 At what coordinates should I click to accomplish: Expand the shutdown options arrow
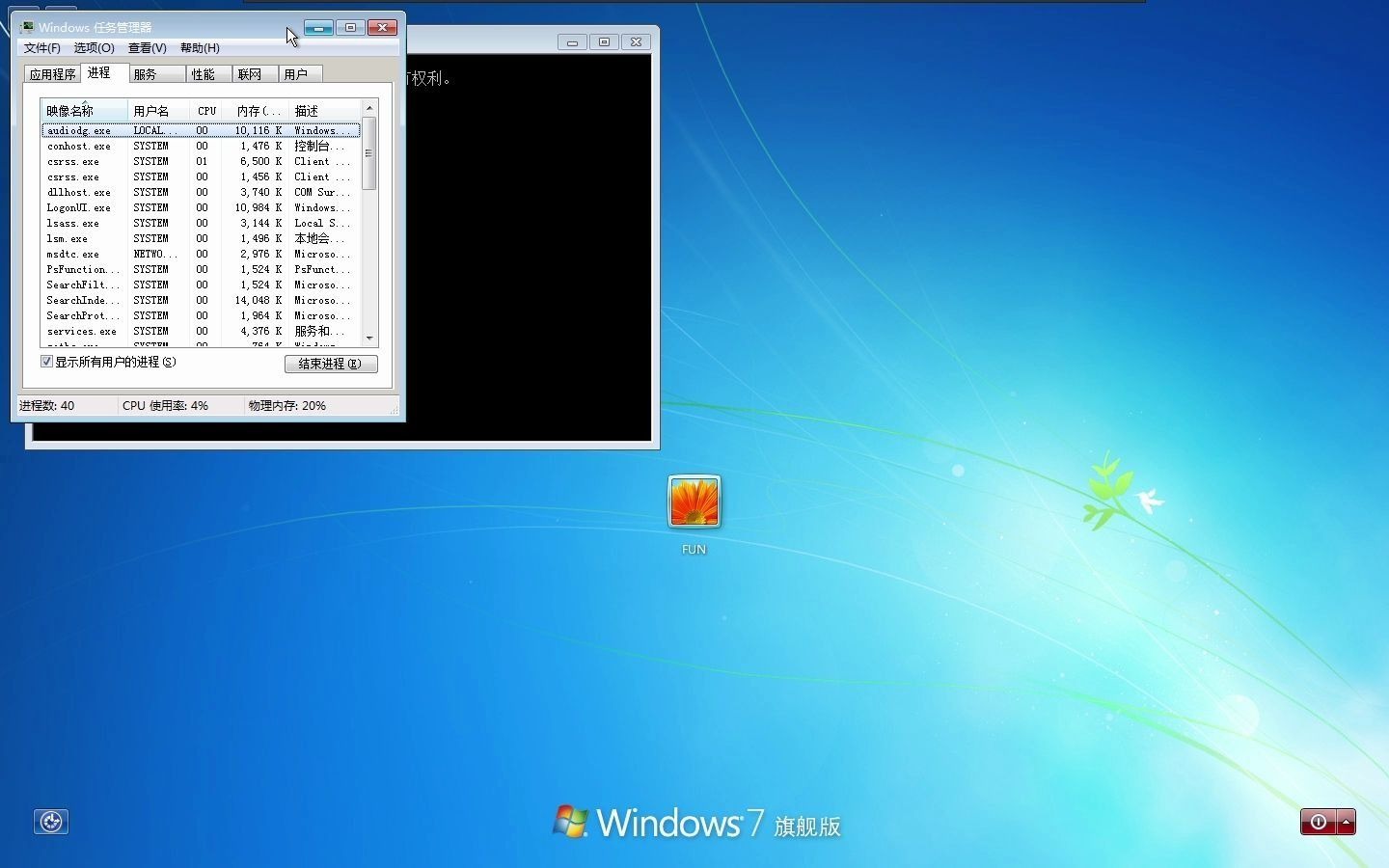(x=1346, y=822)
